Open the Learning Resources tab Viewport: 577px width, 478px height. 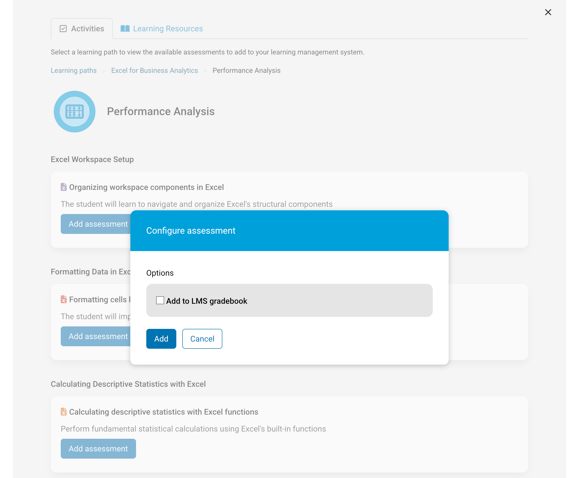coord(162,29)
